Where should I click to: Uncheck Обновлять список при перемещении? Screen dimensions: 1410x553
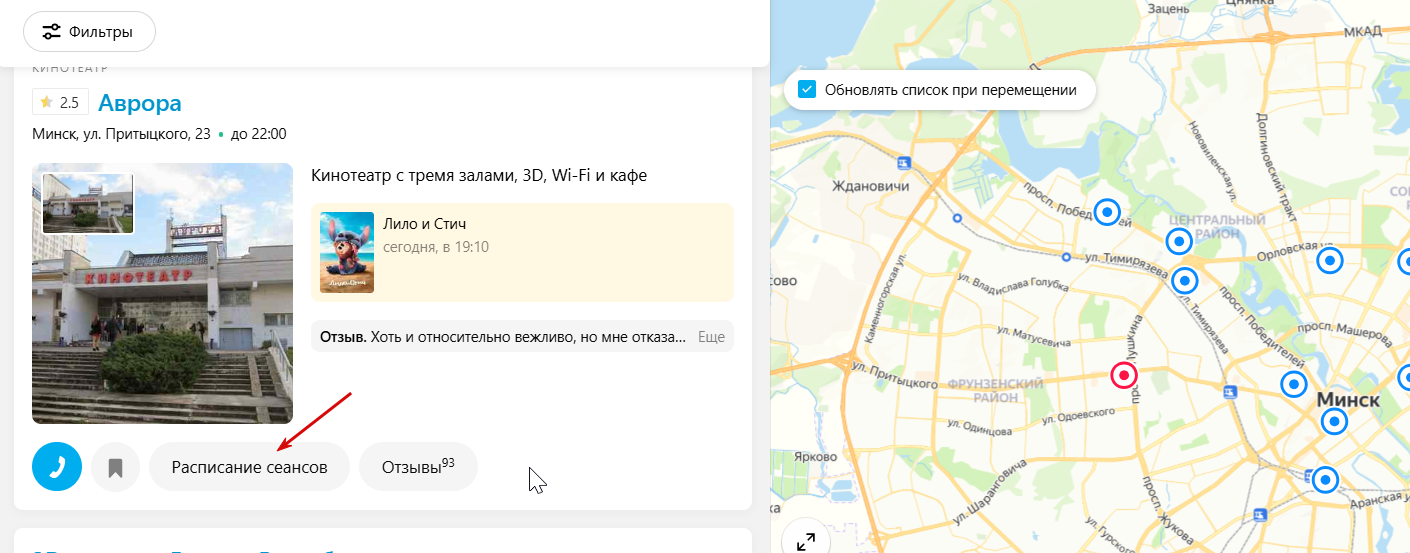coord(807,90)
